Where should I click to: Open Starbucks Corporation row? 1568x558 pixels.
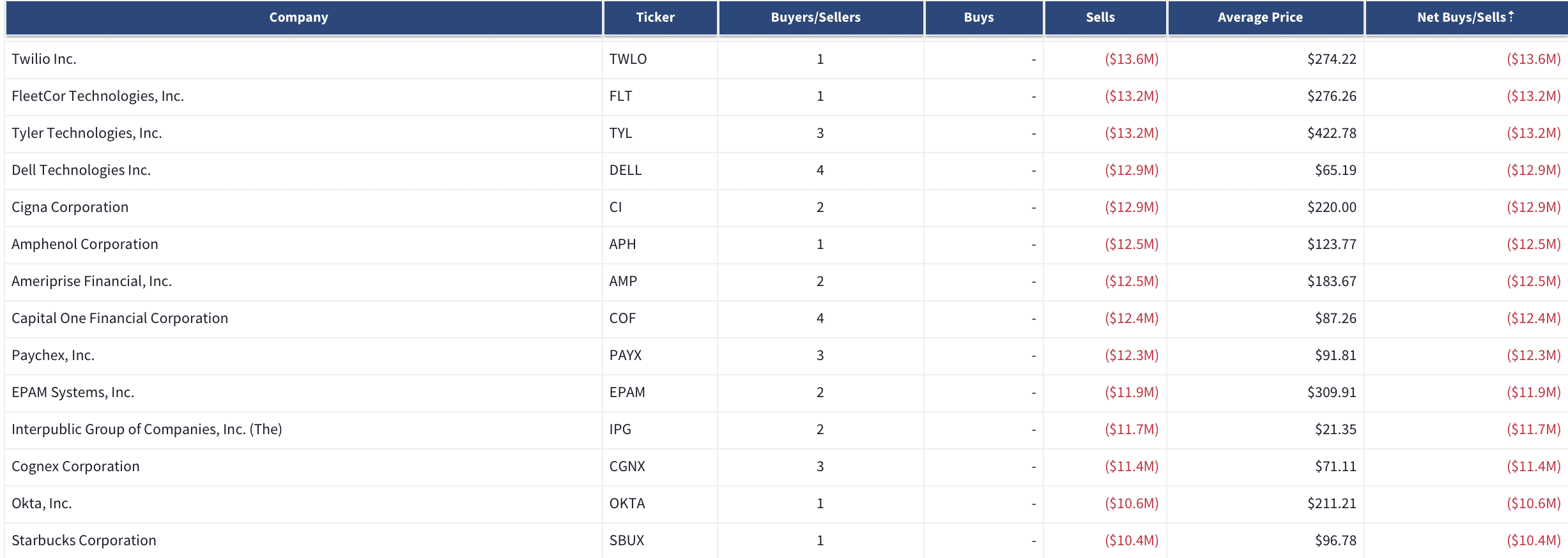tap(786, 541)
